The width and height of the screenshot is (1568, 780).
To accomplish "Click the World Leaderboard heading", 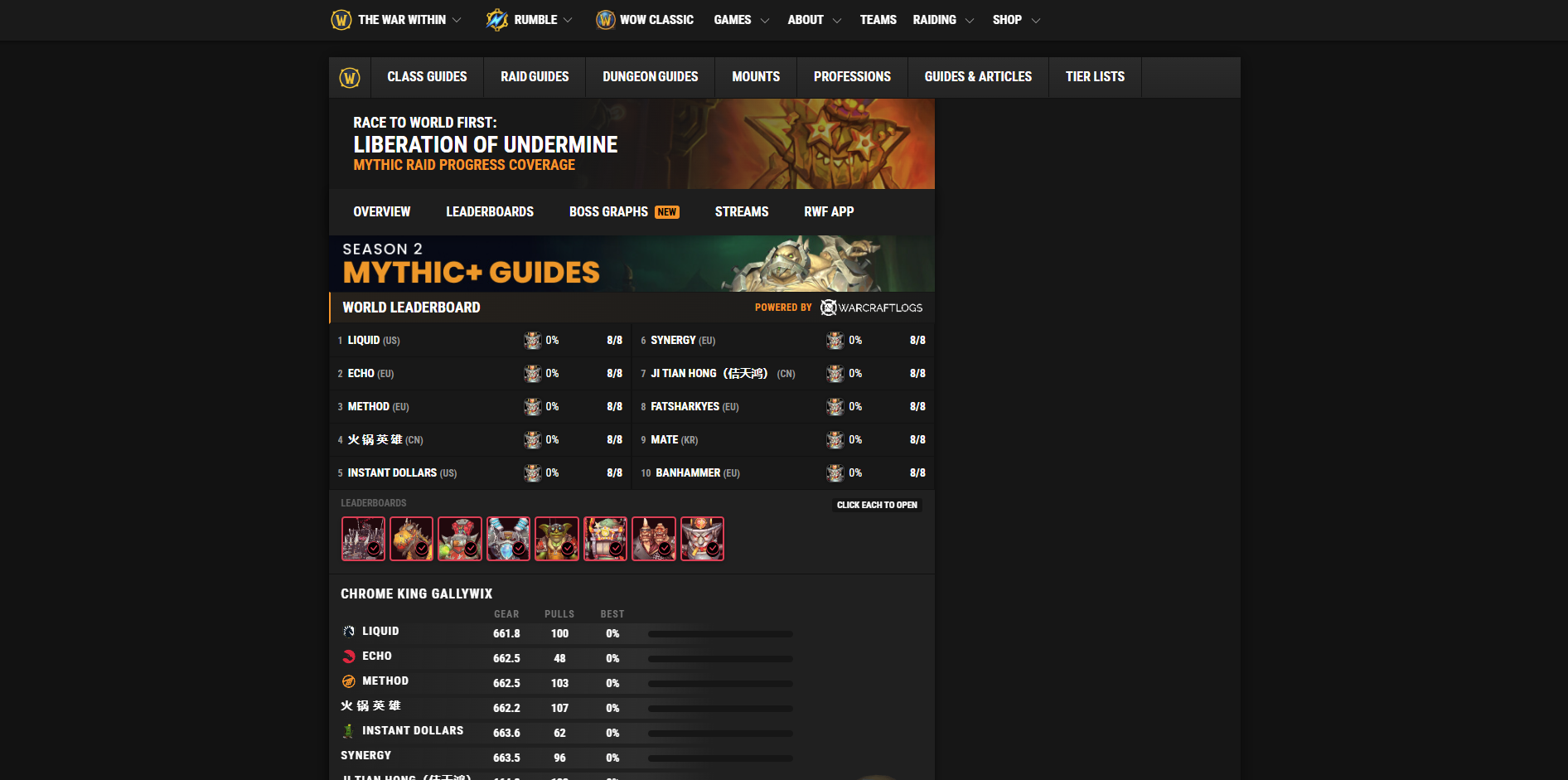I will [x=412, y=308].
